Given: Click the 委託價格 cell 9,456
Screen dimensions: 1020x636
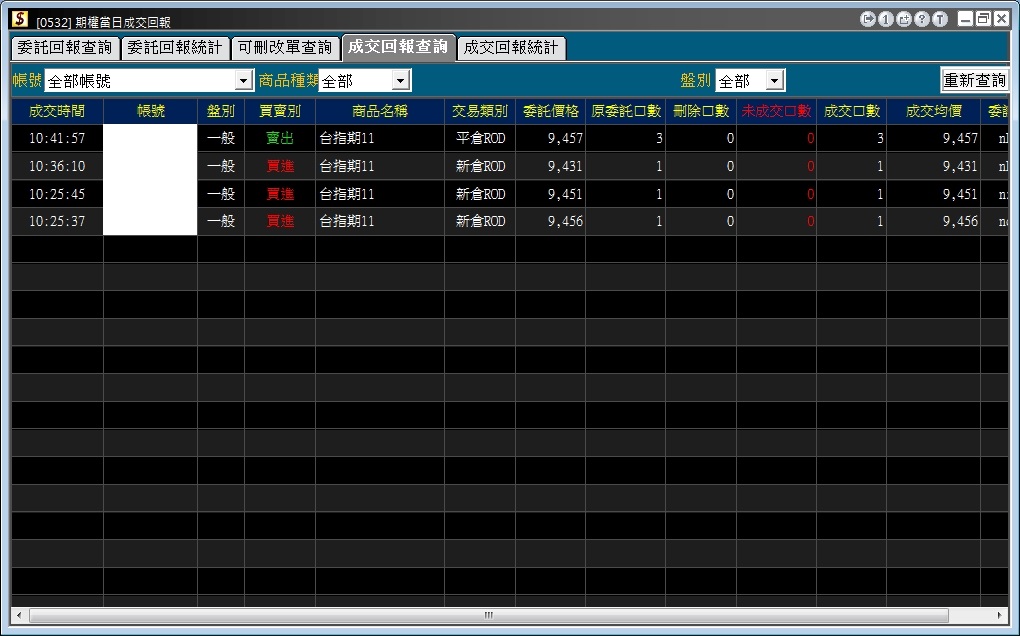Looking at the screenshot, I should 551,221.
